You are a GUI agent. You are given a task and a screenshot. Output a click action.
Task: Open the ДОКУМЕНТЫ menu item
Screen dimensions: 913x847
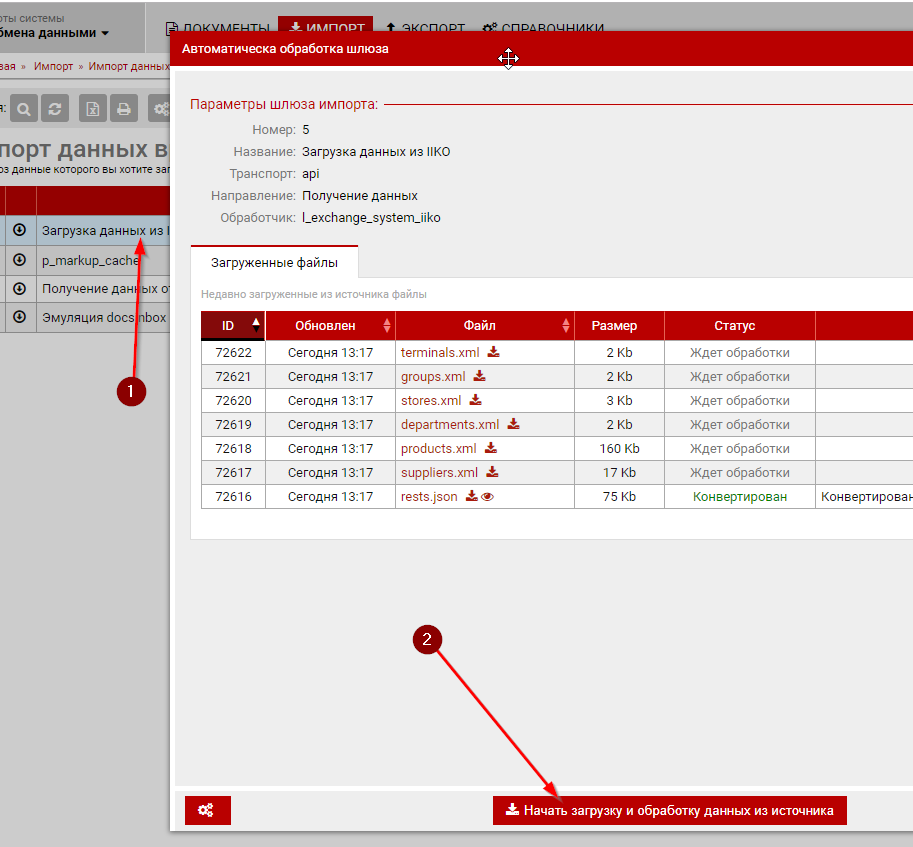[217, 28]
